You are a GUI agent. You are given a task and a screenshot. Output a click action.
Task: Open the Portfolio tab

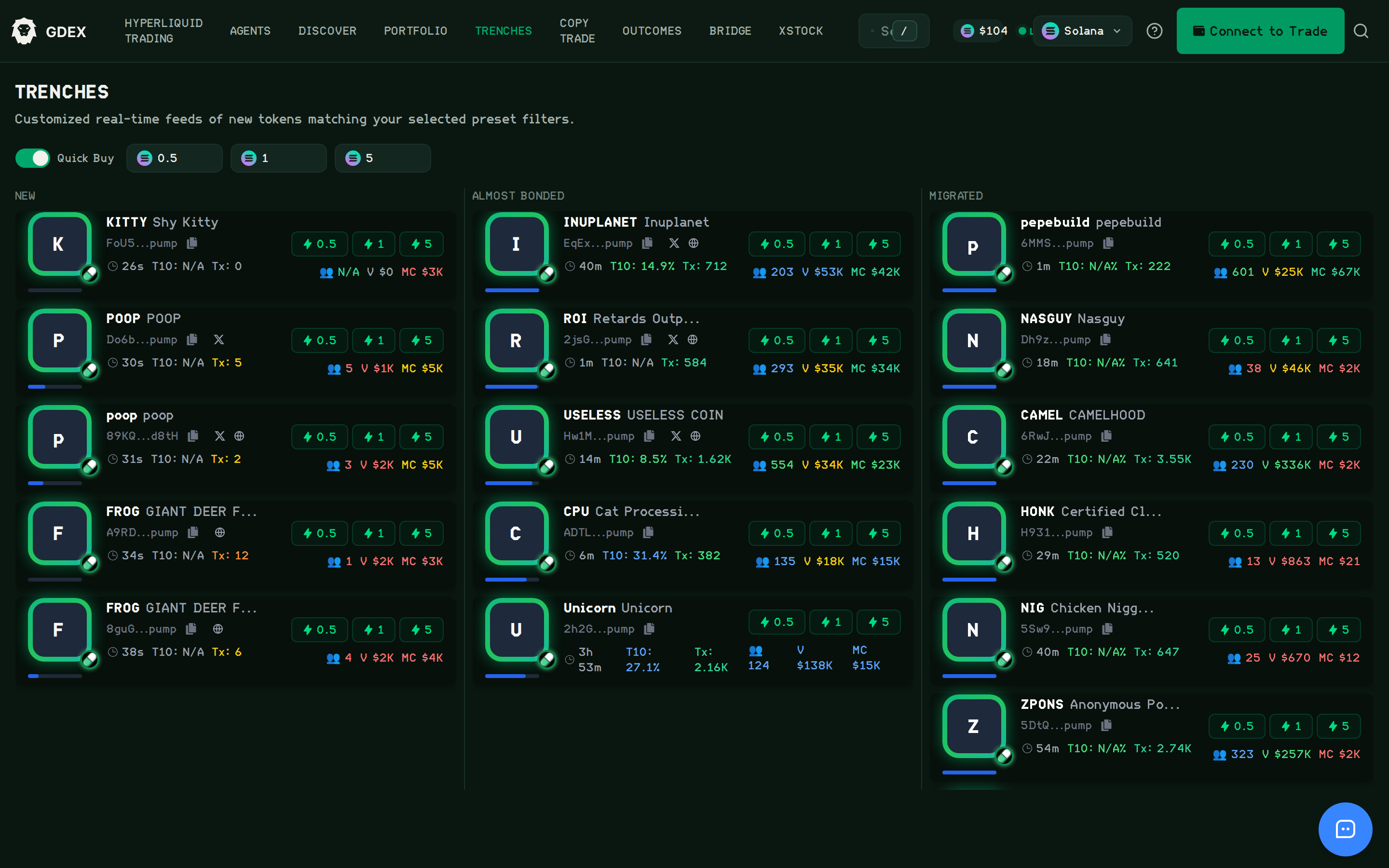point(416,31)
